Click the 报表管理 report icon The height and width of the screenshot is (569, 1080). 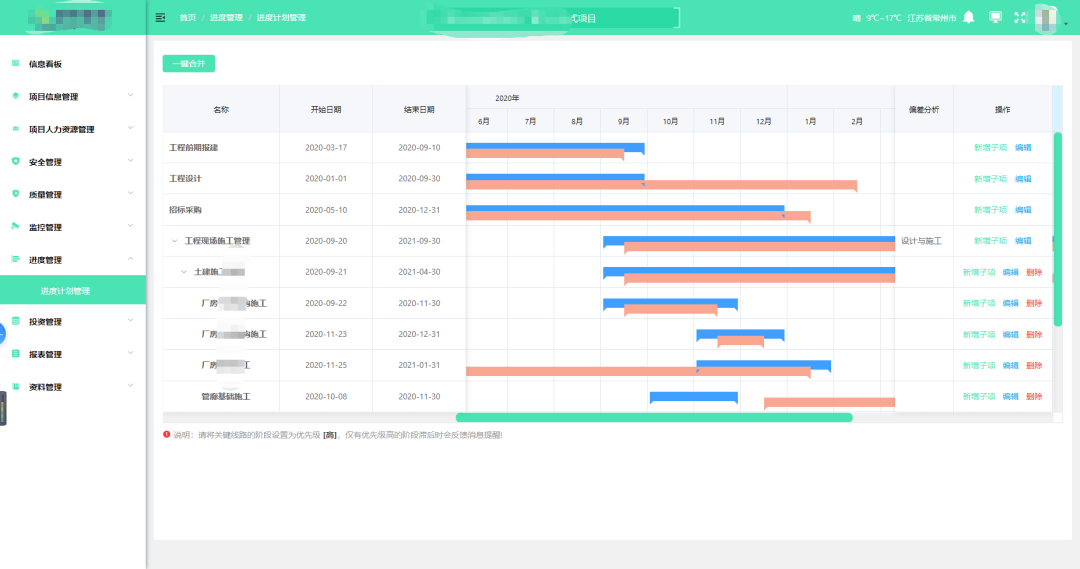click(x=16, y=354)
